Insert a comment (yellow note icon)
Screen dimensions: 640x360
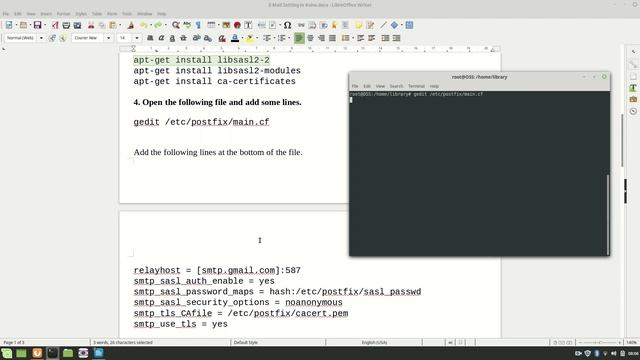[359, 25]
